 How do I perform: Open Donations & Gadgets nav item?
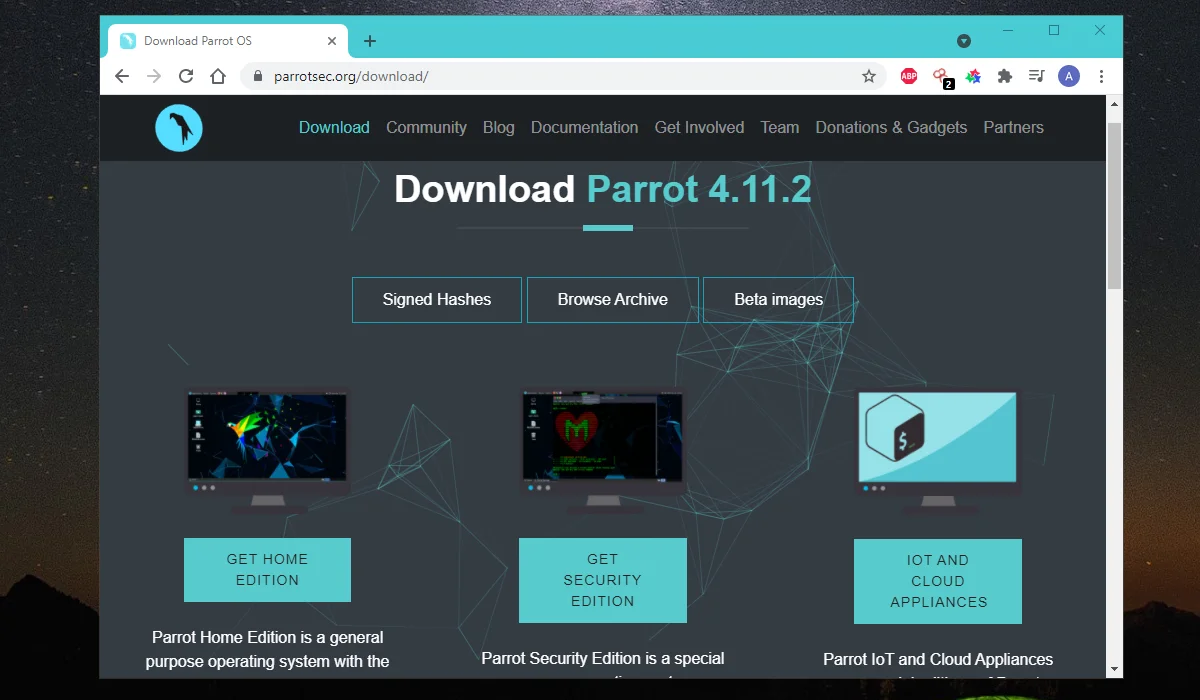[x=891, y=127]
